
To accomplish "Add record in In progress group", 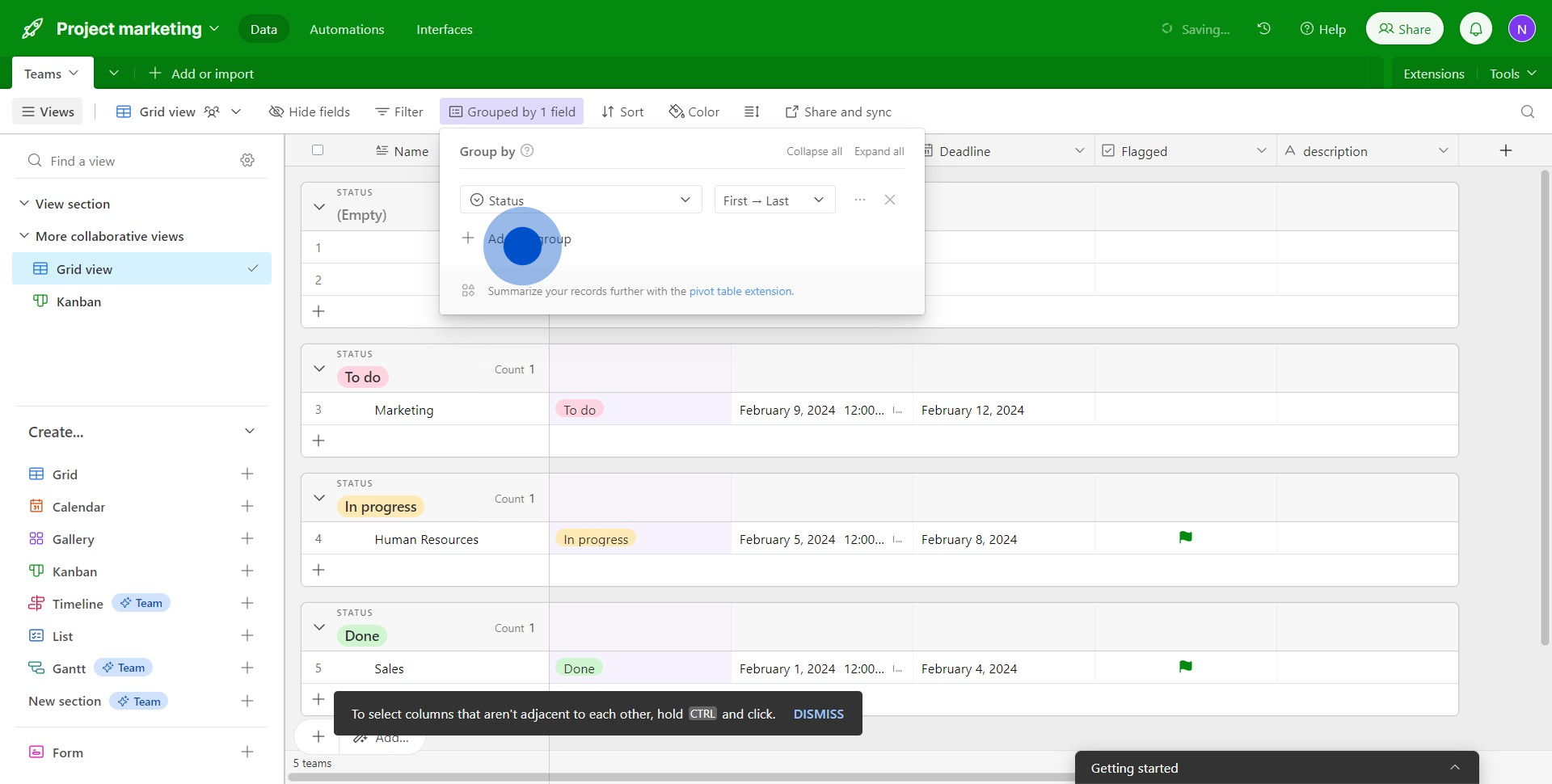I will [318, 570].
